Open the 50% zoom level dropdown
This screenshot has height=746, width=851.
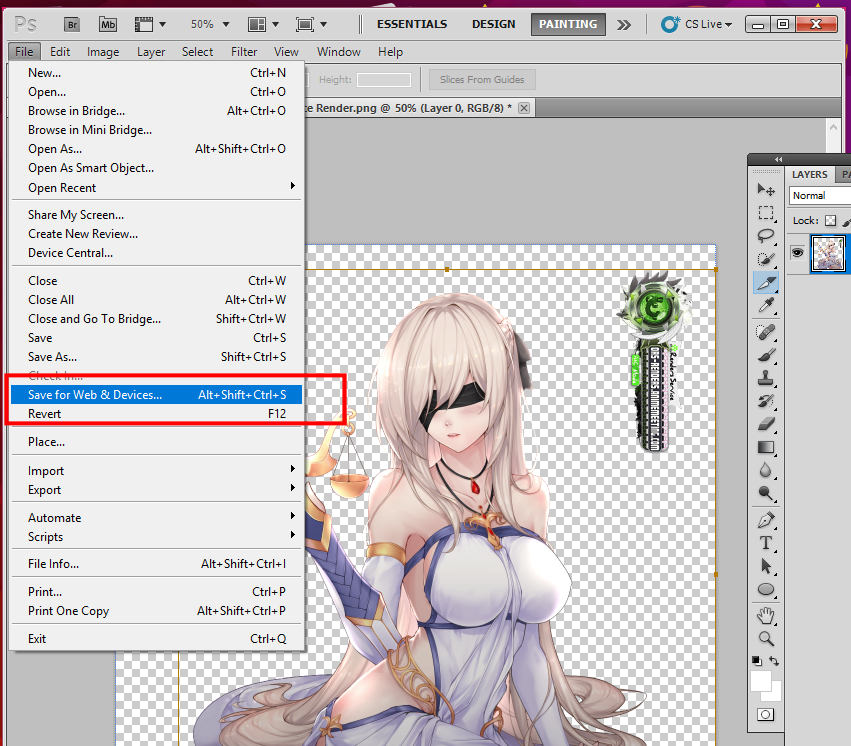point(210,24)
